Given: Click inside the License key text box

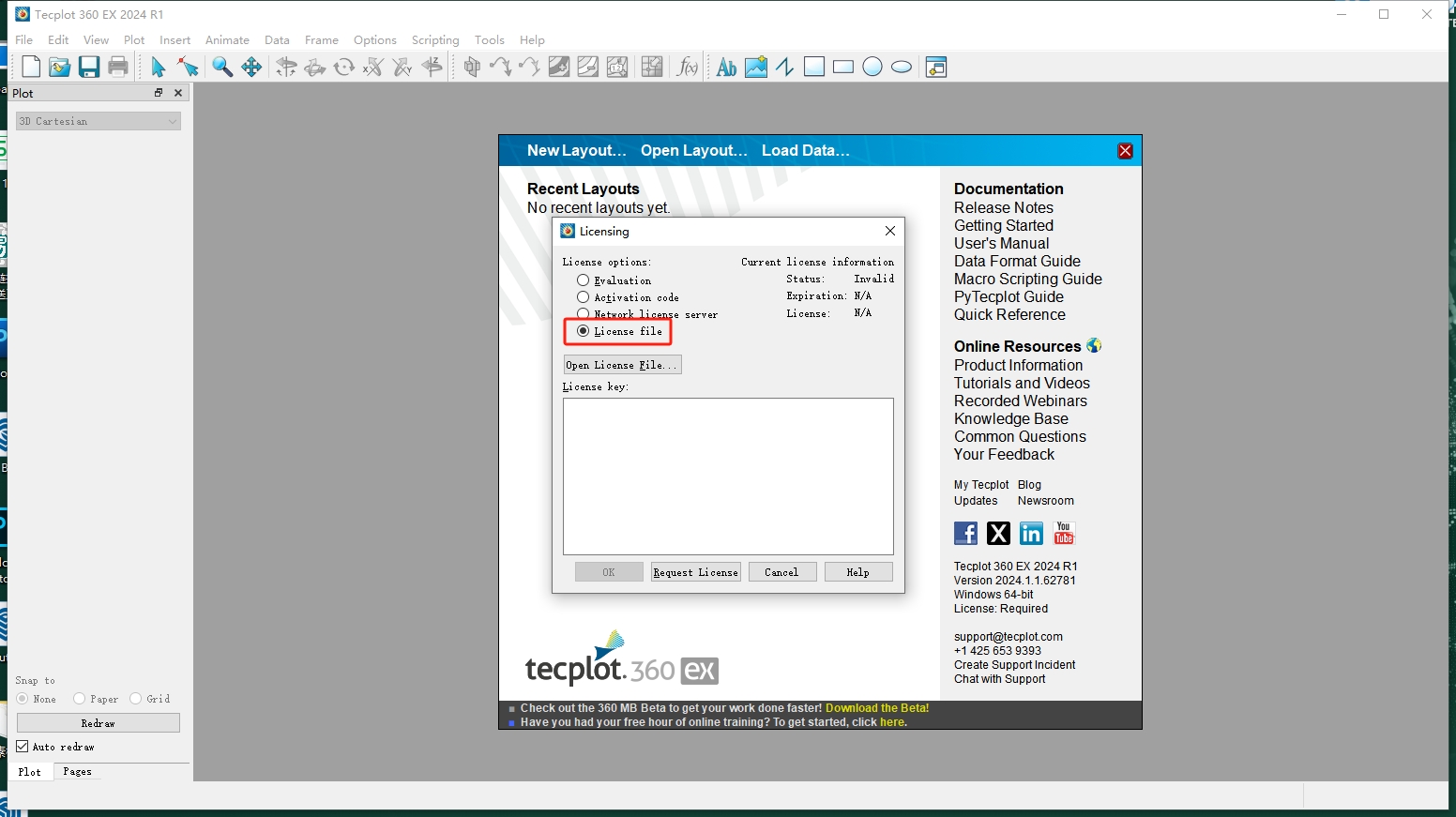Looking at the screenshot, I should (x=728, y=476).
